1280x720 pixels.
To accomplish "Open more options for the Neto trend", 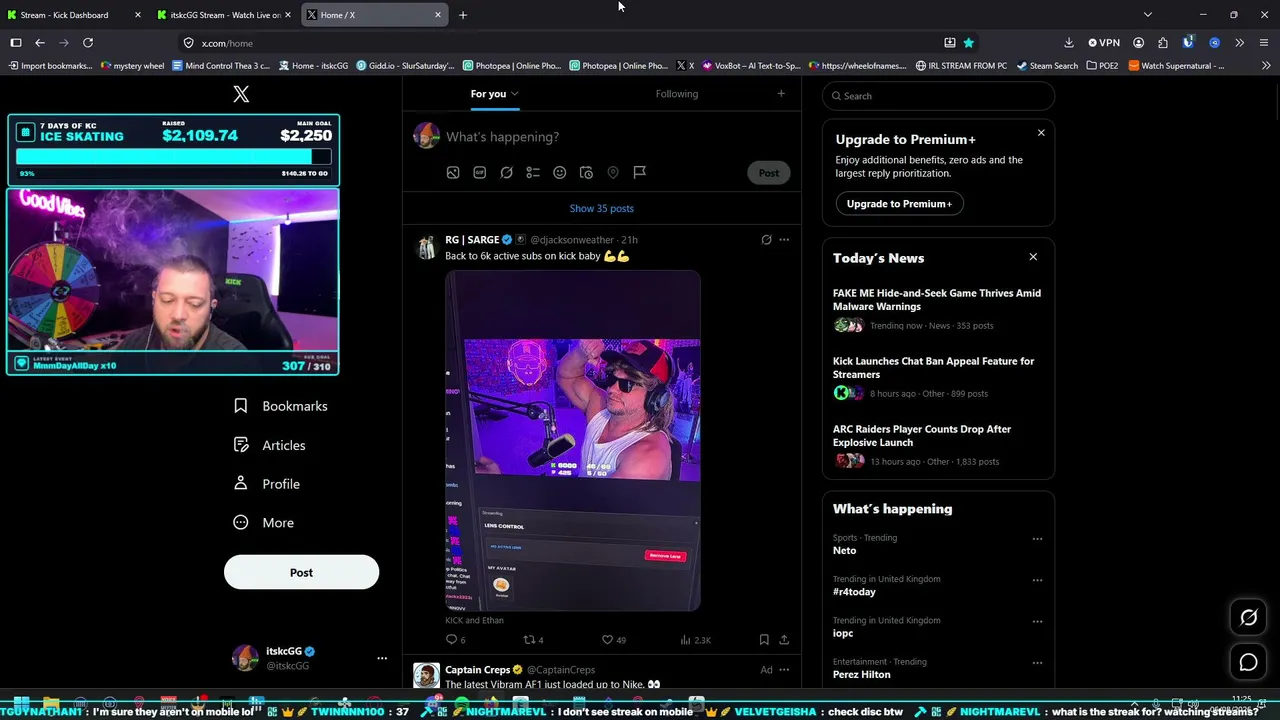I will click(x=1037, y=539).
